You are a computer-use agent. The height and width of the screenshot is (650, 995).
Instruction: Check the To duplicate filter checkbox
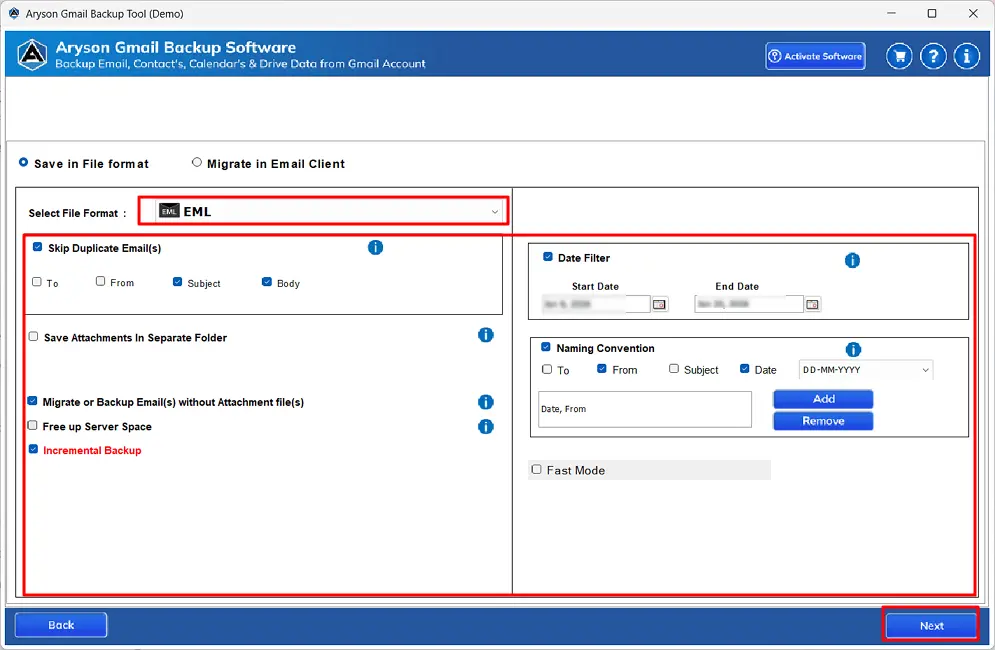(x=37, y=282)
